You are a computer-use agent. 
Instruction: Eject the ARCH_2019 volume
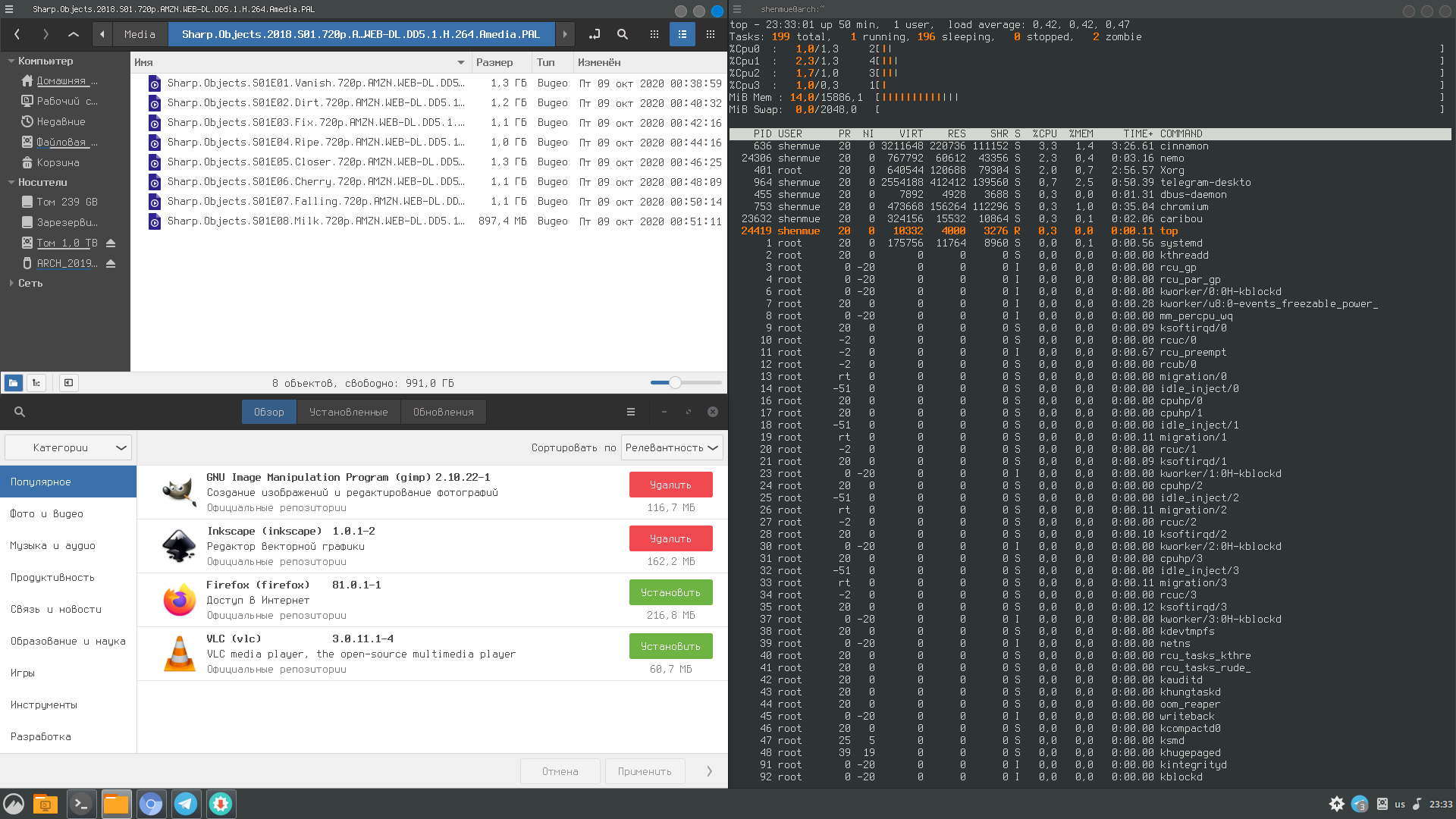(111, 264)
